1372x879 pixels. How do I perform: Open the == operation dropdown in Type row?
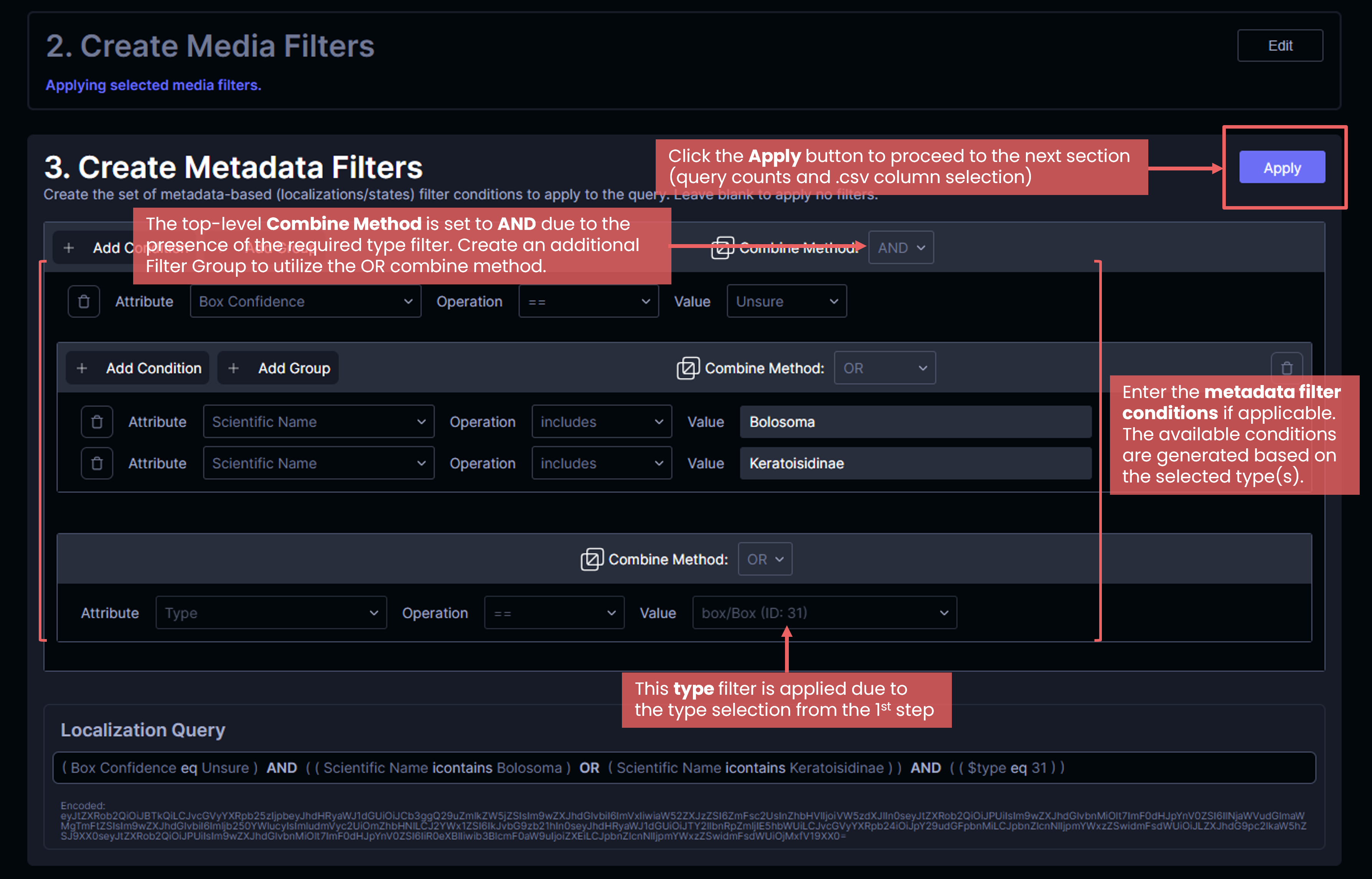pyautogui.click(x=554, y=613)
